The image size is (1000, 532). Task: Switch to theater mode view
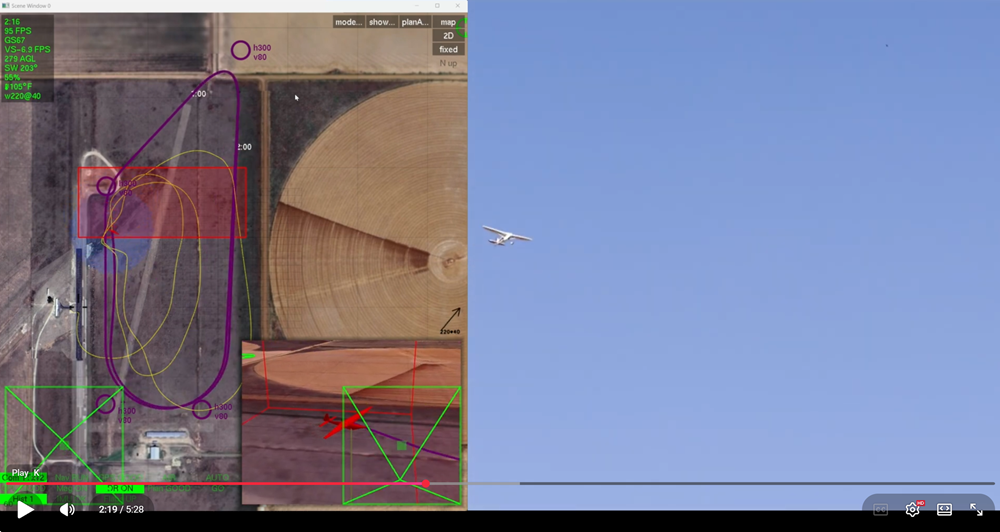[944, 510]
